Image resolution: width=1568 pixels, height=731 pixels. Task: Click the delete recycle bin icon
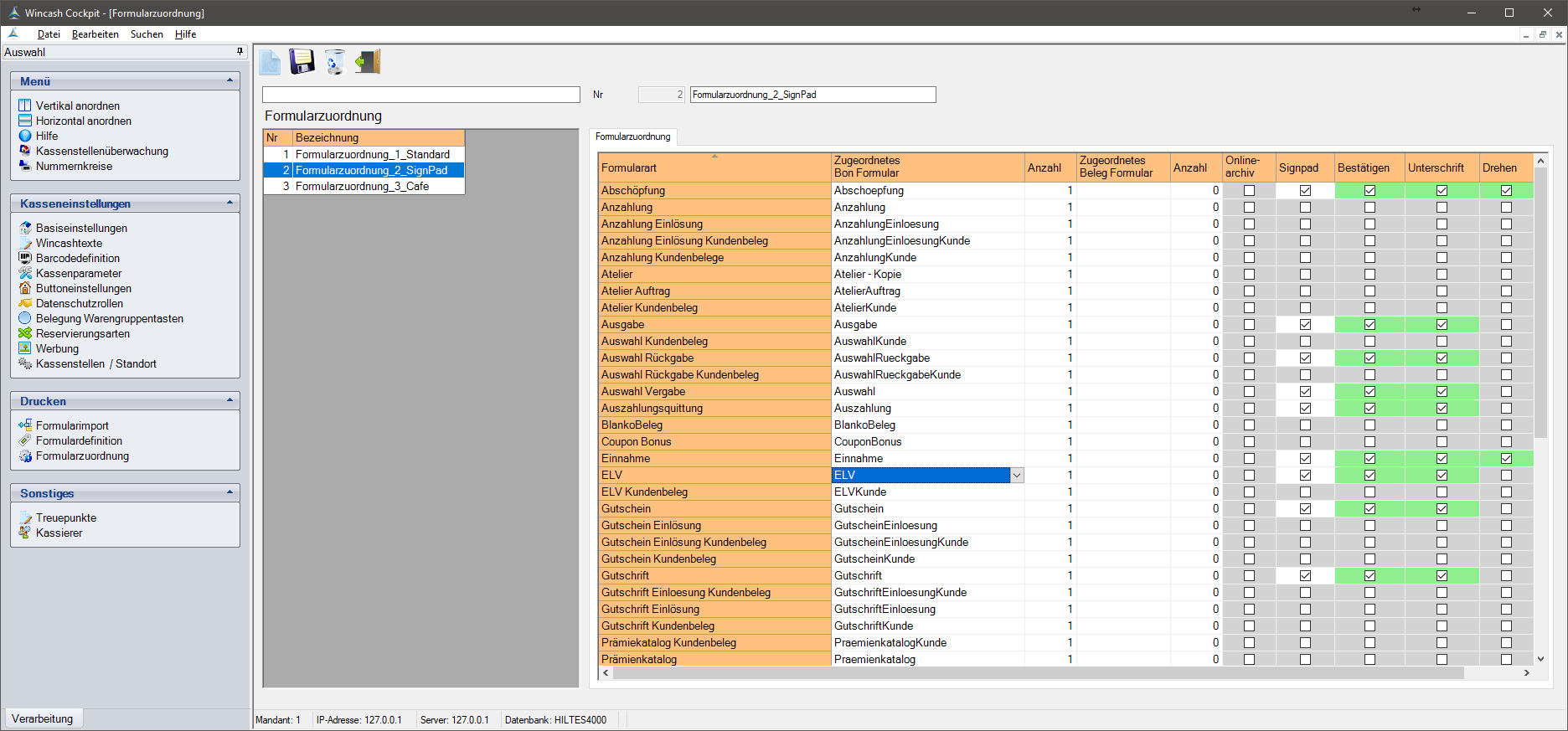tap(335, 62)
